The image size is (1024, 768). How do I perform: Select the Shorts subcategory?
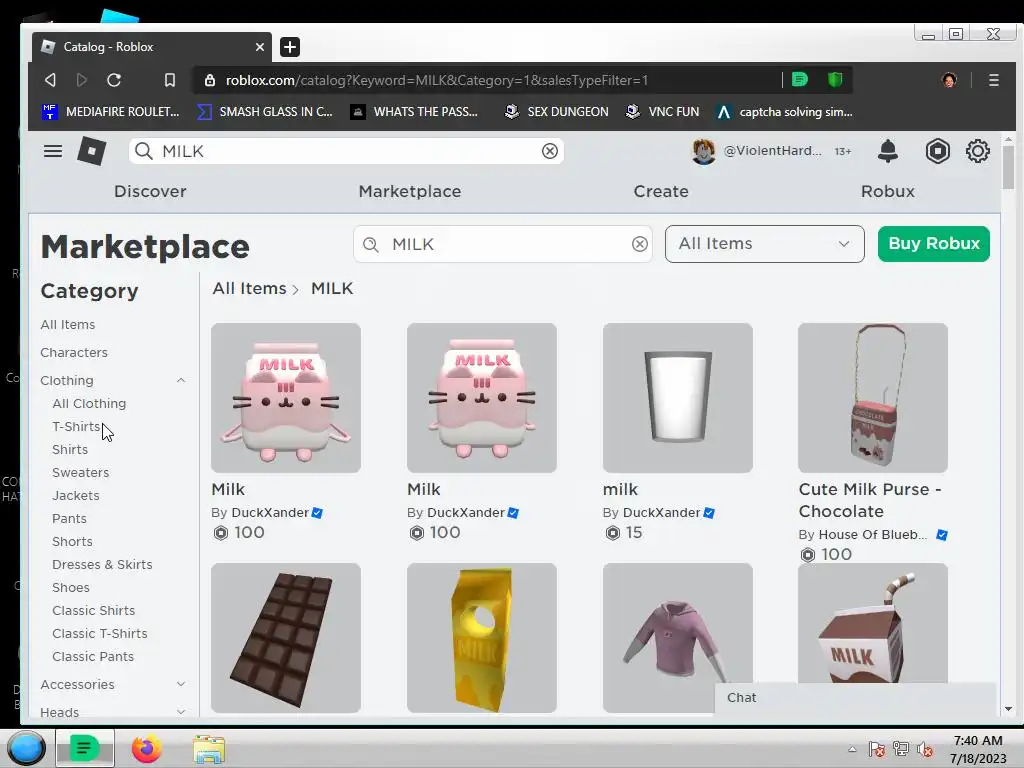coord(72,541)
